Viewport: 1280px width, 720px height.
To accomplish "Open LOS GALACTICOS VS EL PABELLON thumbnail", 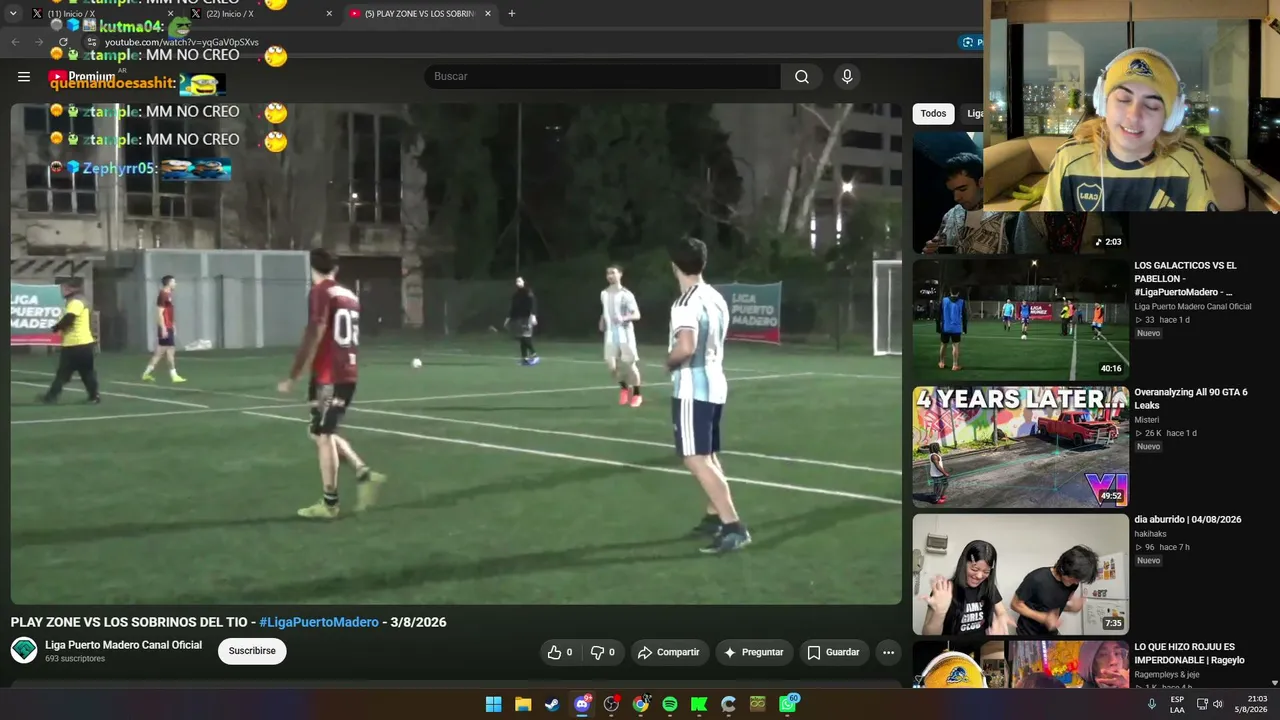I will (1020, 319).
